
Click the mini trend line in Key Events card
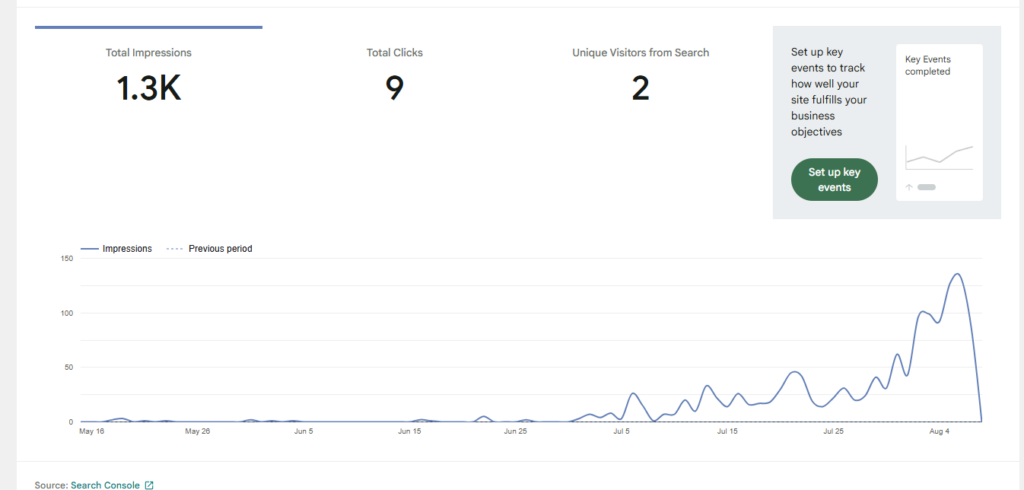point(939,155)
